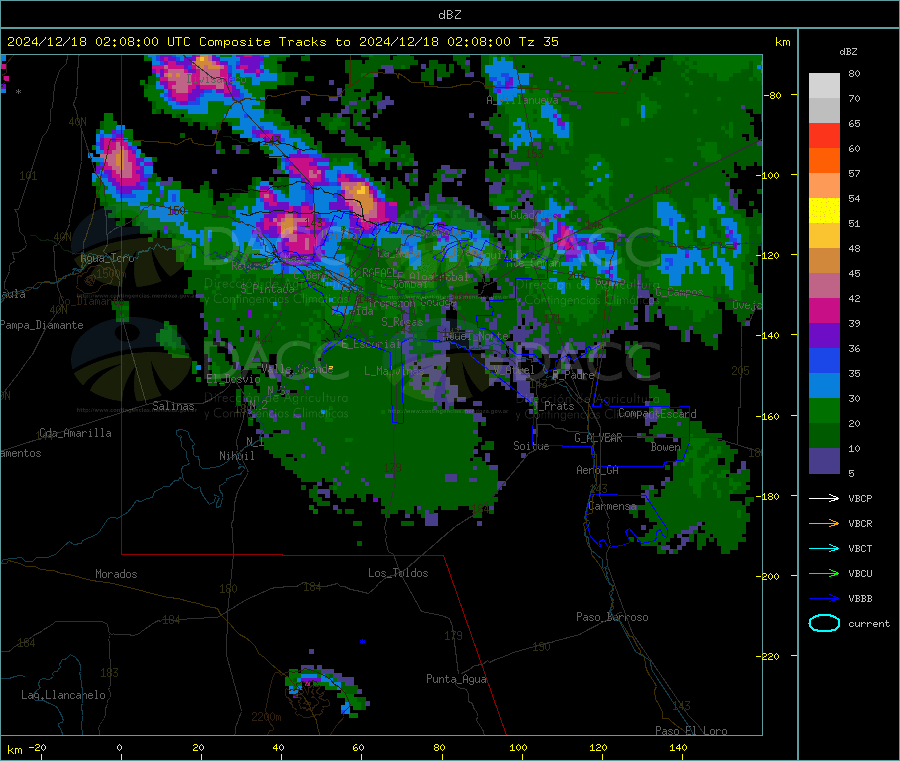
Task: Click the 'Bowen' map label
Action: click(x=665, y=447)
